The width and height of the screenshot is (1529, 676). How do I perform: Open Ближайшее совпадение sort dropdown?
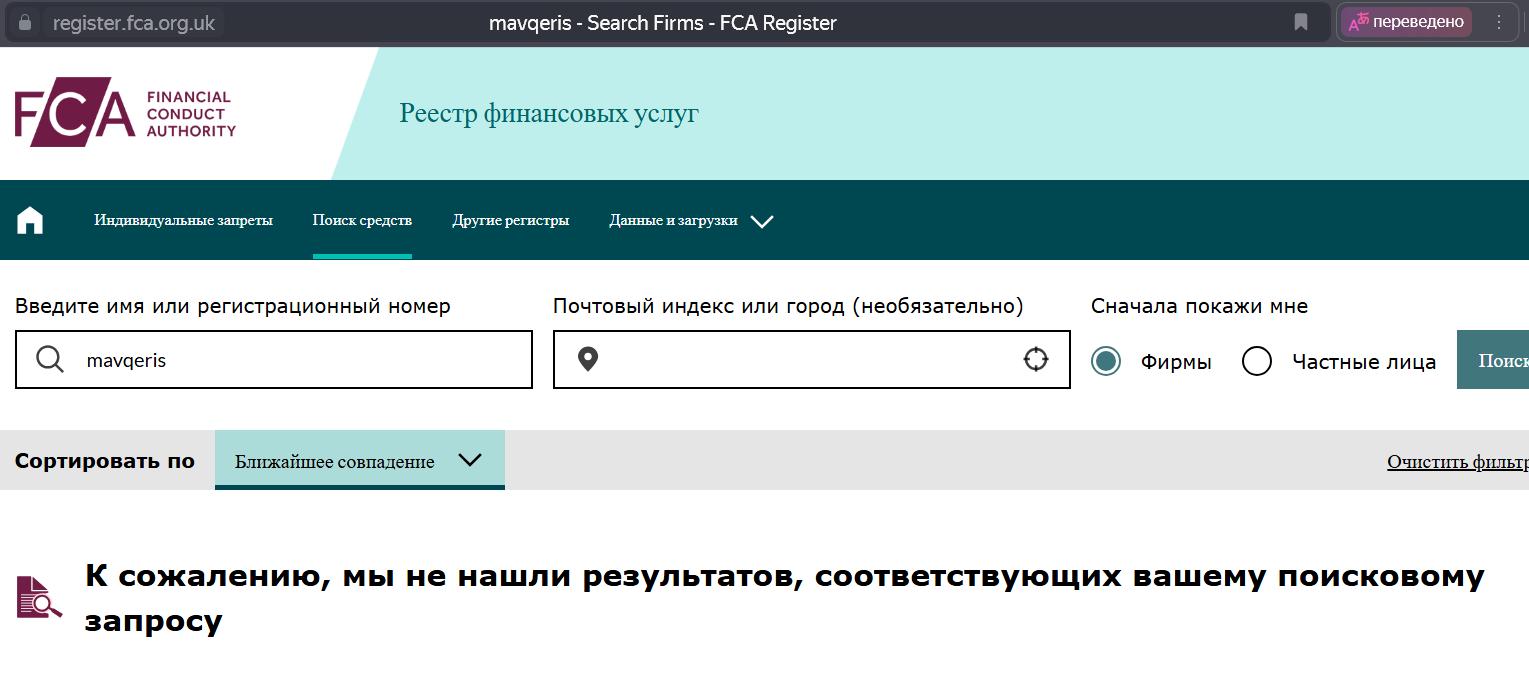pos(360,460)
